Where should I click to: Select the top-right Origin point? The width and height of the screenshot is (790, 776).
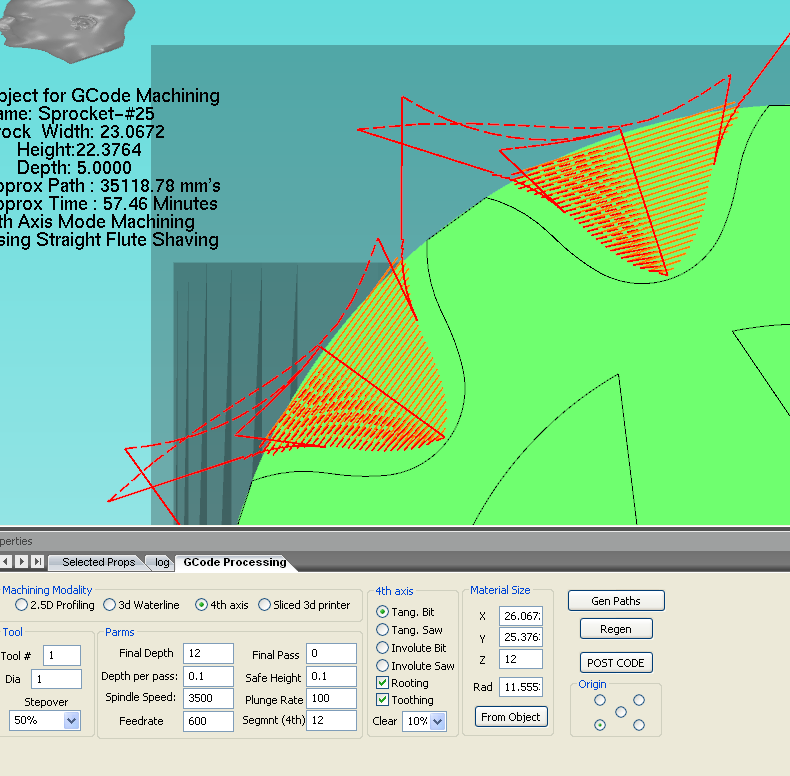click(639, 700)
